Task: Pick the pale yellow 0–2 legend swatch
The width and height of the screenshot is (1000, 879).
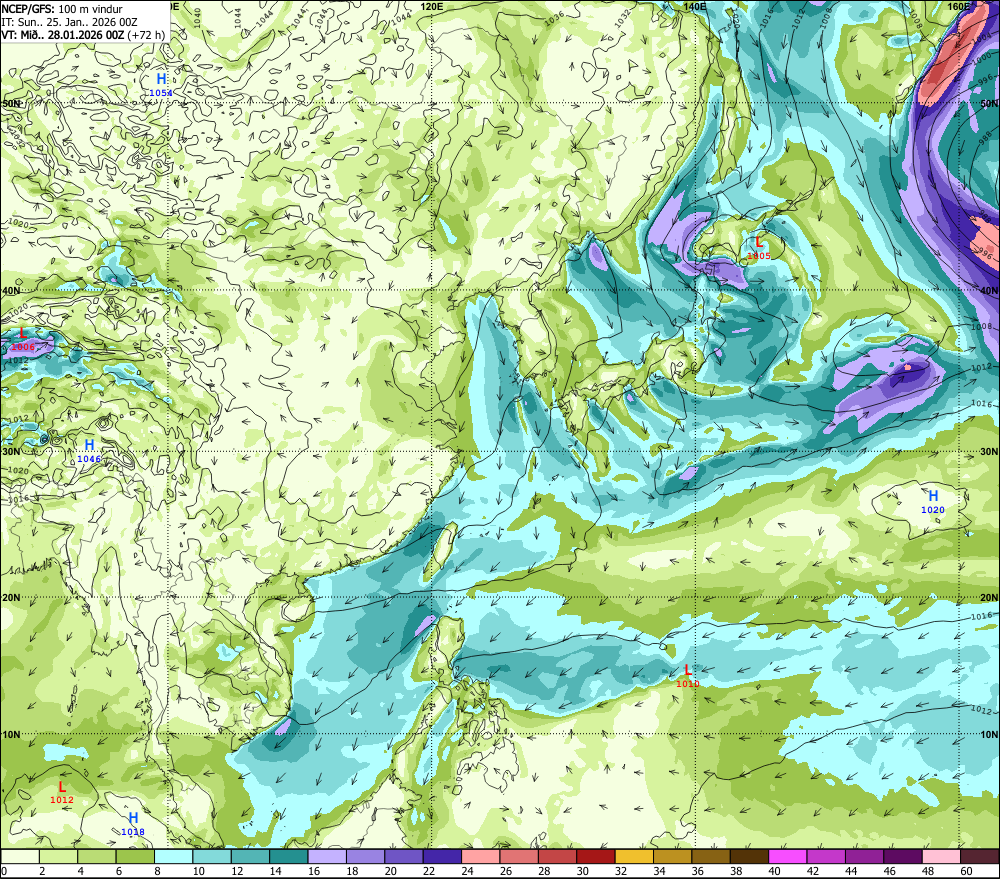Action: (20, 856)
